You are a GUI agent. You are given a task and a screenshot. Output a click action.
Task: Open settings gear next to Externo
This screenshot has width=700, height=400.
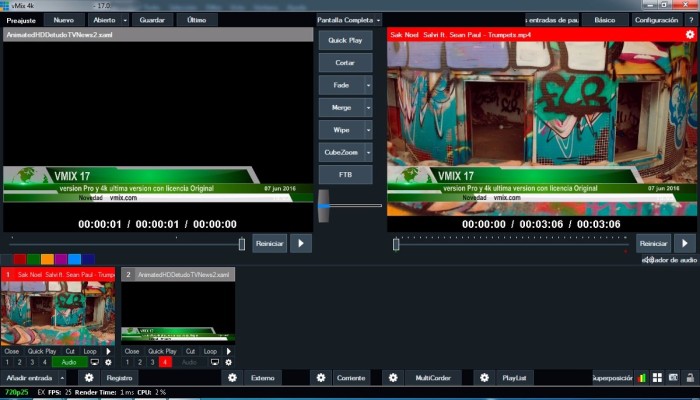coord(232,378)
